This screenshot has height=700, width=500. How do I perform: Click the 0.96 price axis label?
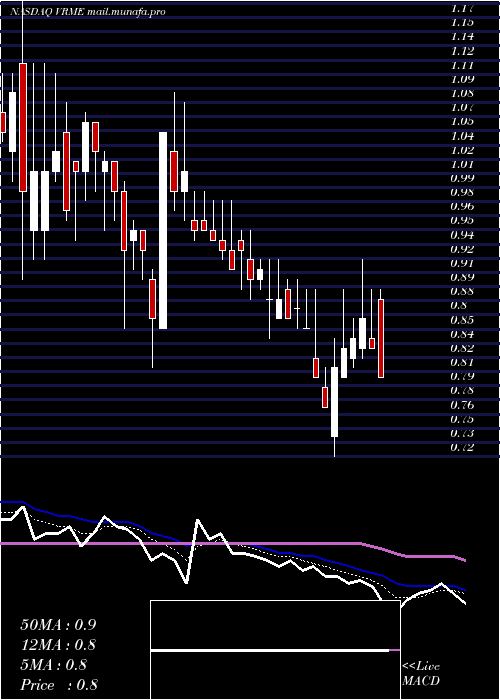tap(462, 207)
